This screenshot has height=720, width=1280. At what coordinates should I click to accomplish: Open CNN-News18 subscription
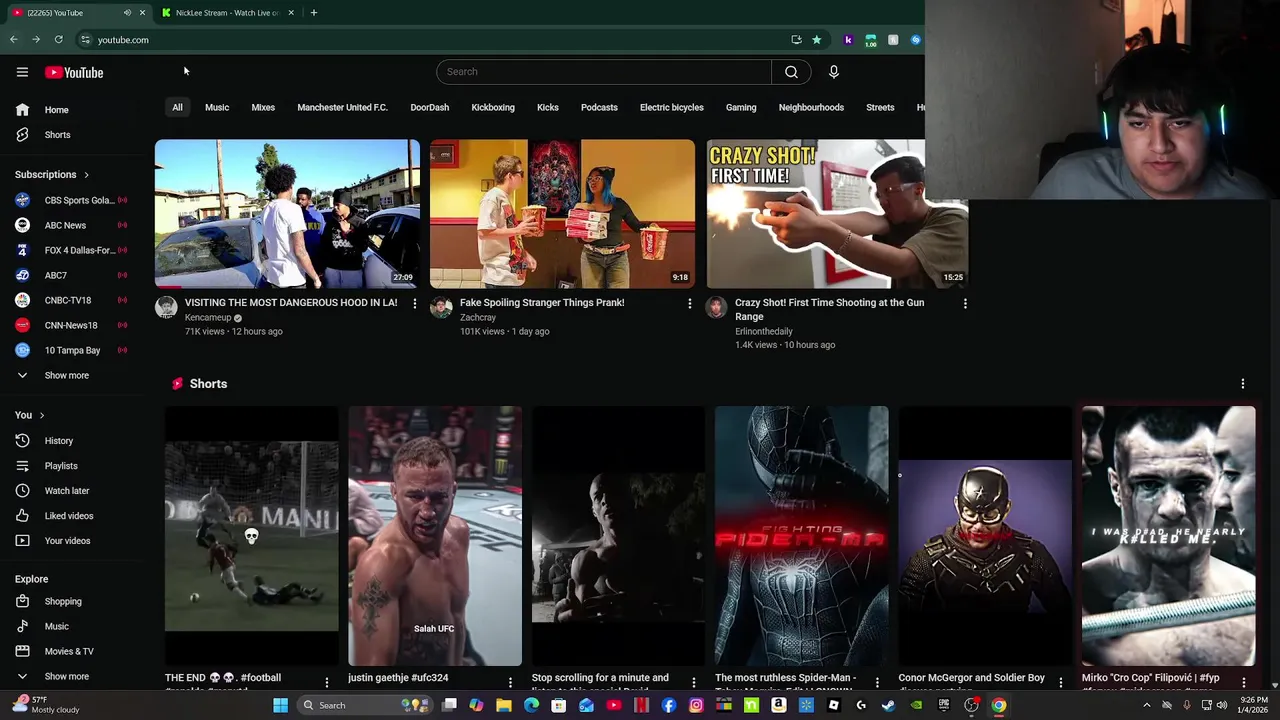pyautogui.click(x=70, y=325)
